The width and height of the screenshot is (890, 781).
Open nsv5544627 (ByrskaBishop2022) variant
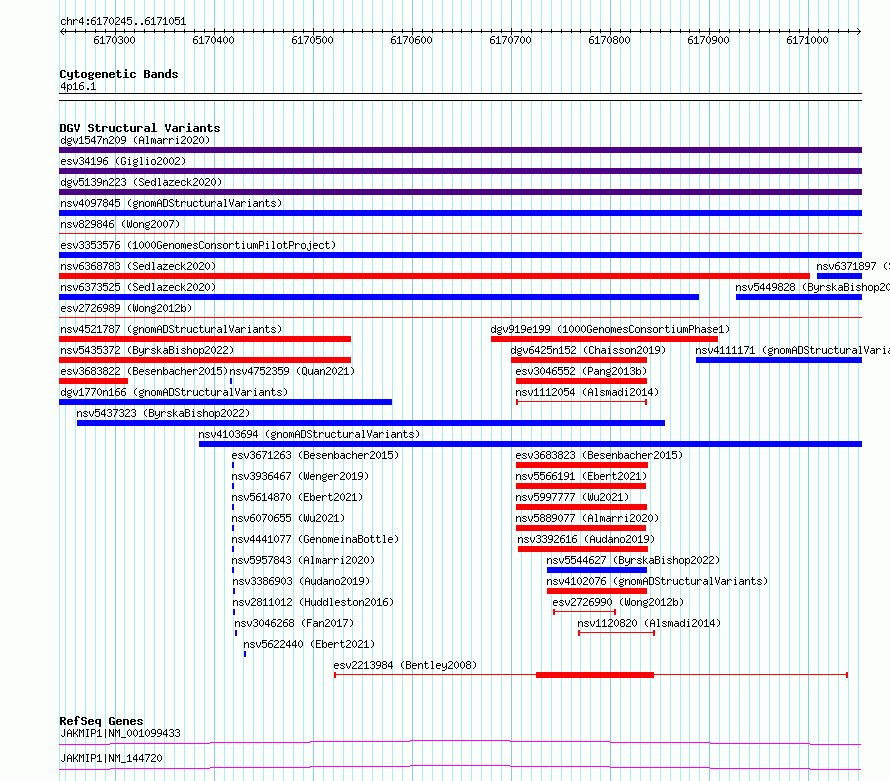(x=633, y=560)
